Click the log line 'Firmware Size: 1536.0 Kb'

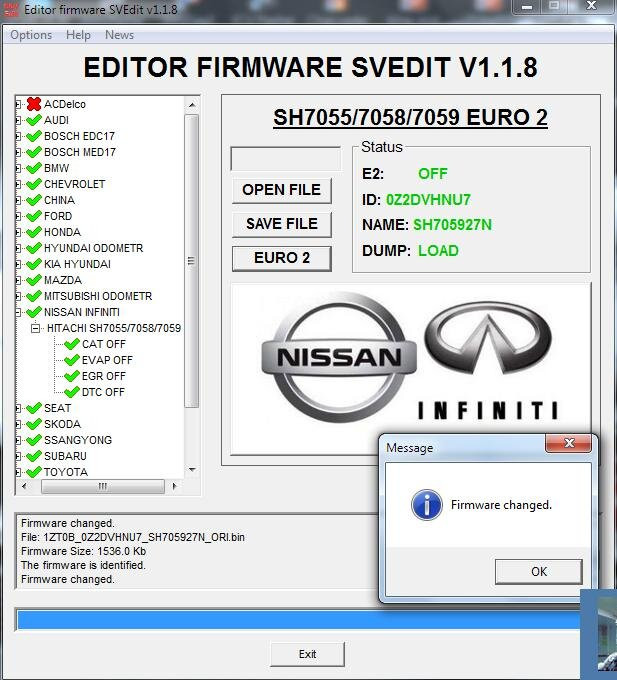[x=83, y=551]
